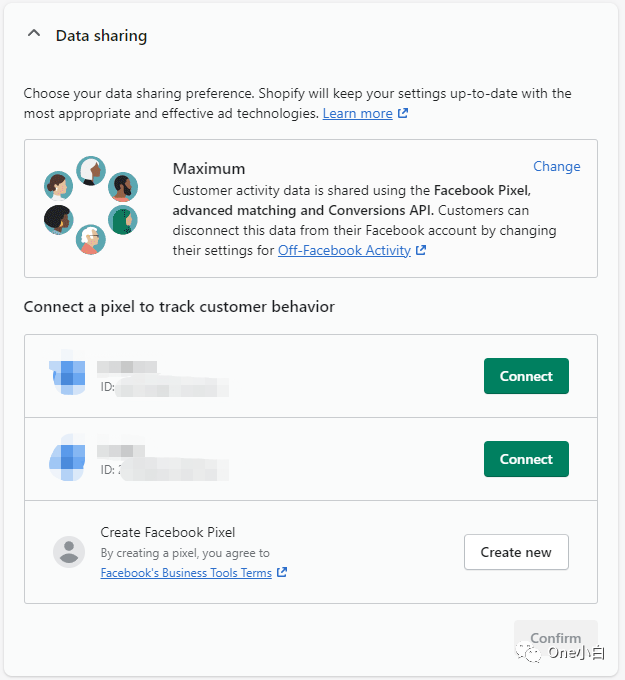625x680 pixels.
Task: Open the Off-Facebook Activity link
Action: pos(344,250)
